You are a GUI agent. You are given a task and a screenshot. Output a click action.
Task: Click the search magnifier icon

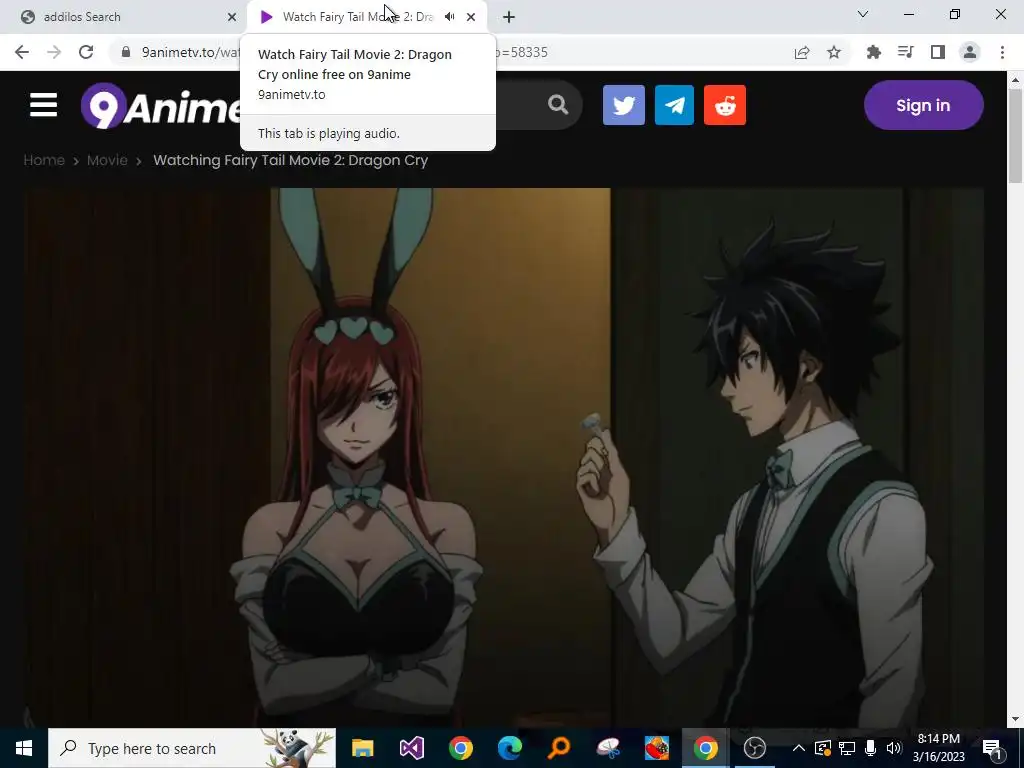558,104
